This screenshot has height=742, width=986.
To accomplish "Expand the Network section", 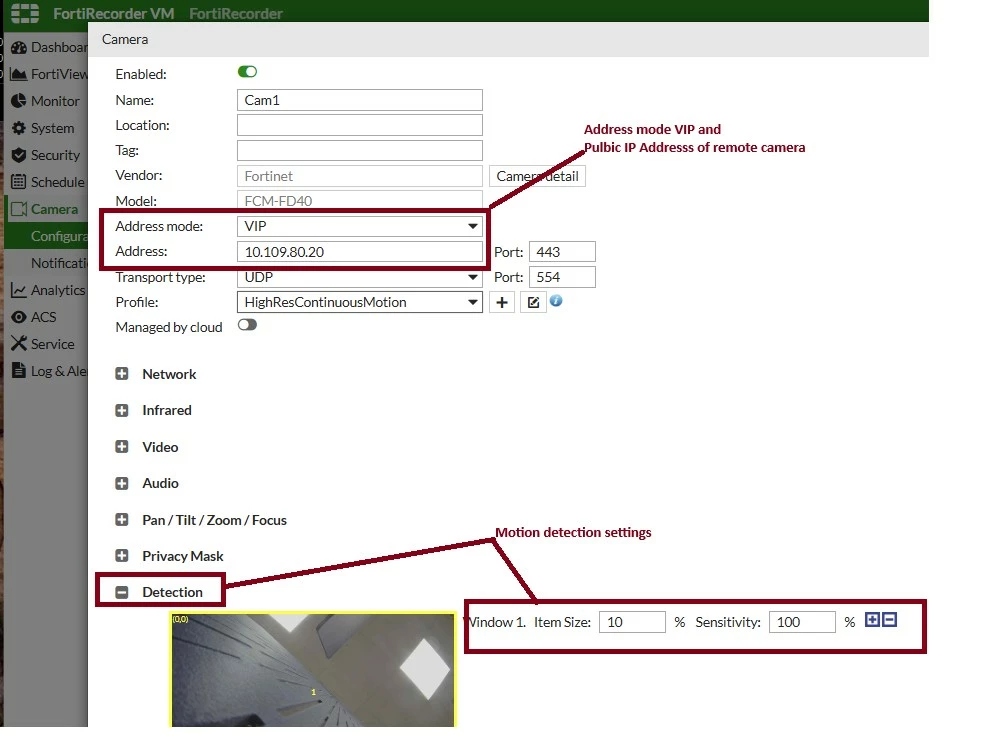I will pyautogui.click(x=122, y=374).
